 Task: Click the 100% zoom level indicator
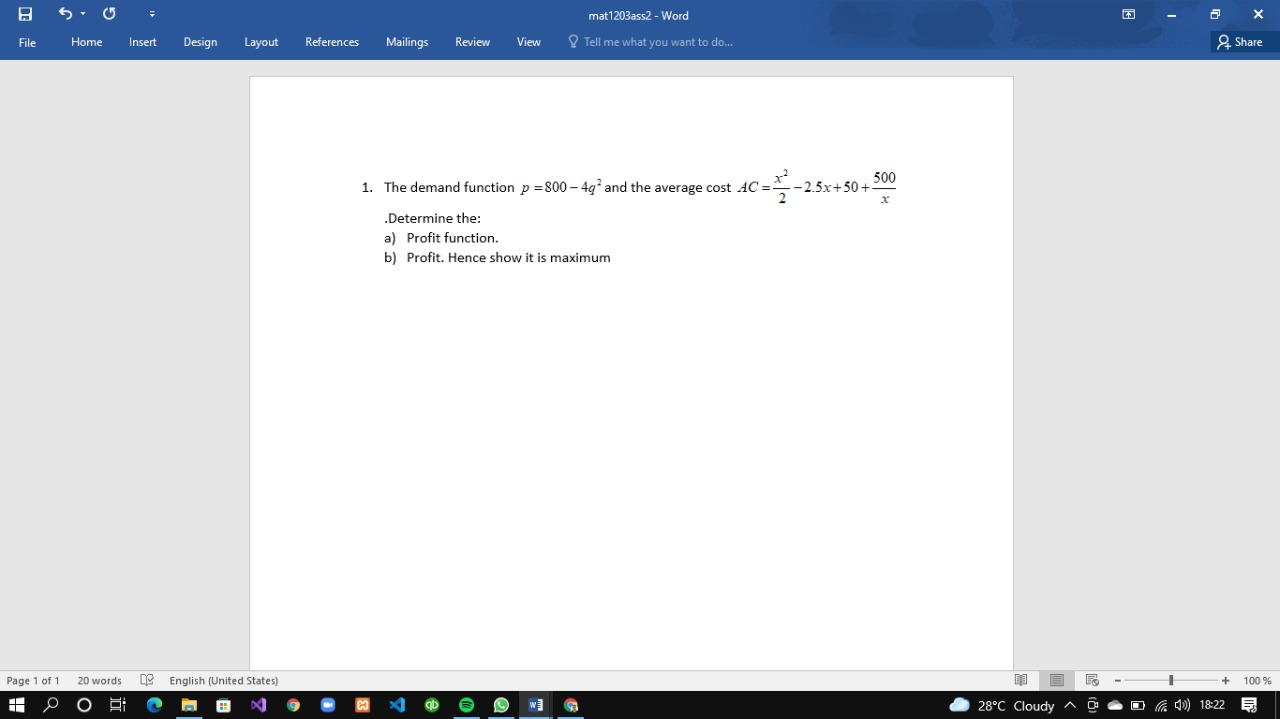(x=1257, y=681)
